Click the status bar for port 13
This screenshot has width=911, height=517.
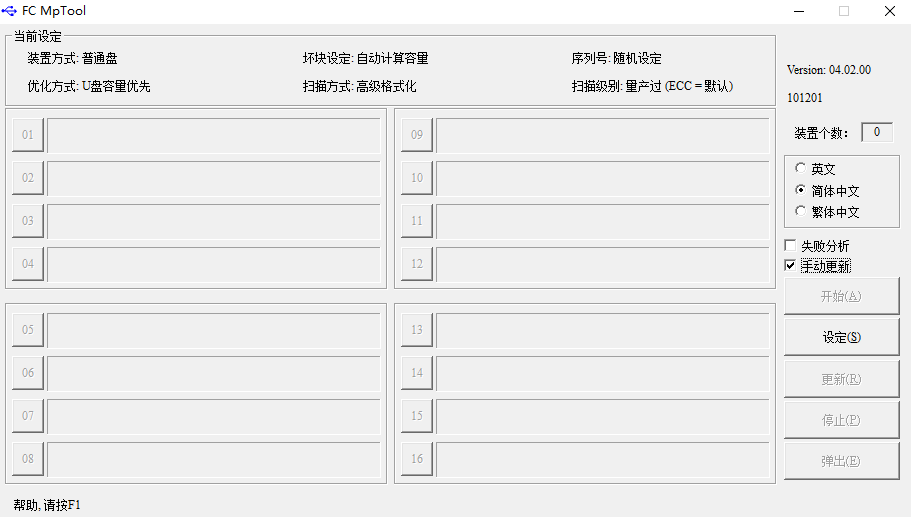[603, 330]
